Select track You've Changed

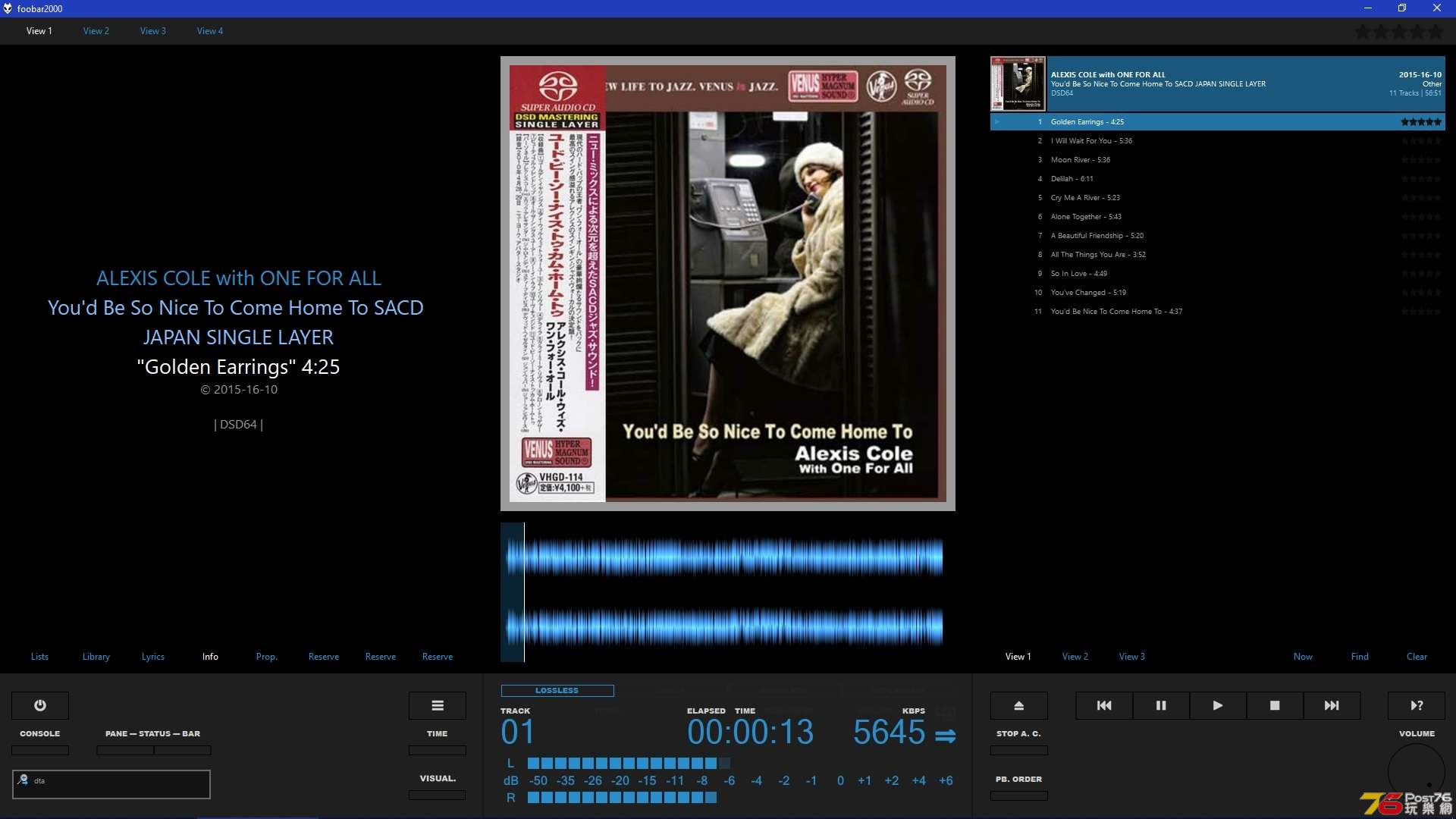tap(1218, 292)
